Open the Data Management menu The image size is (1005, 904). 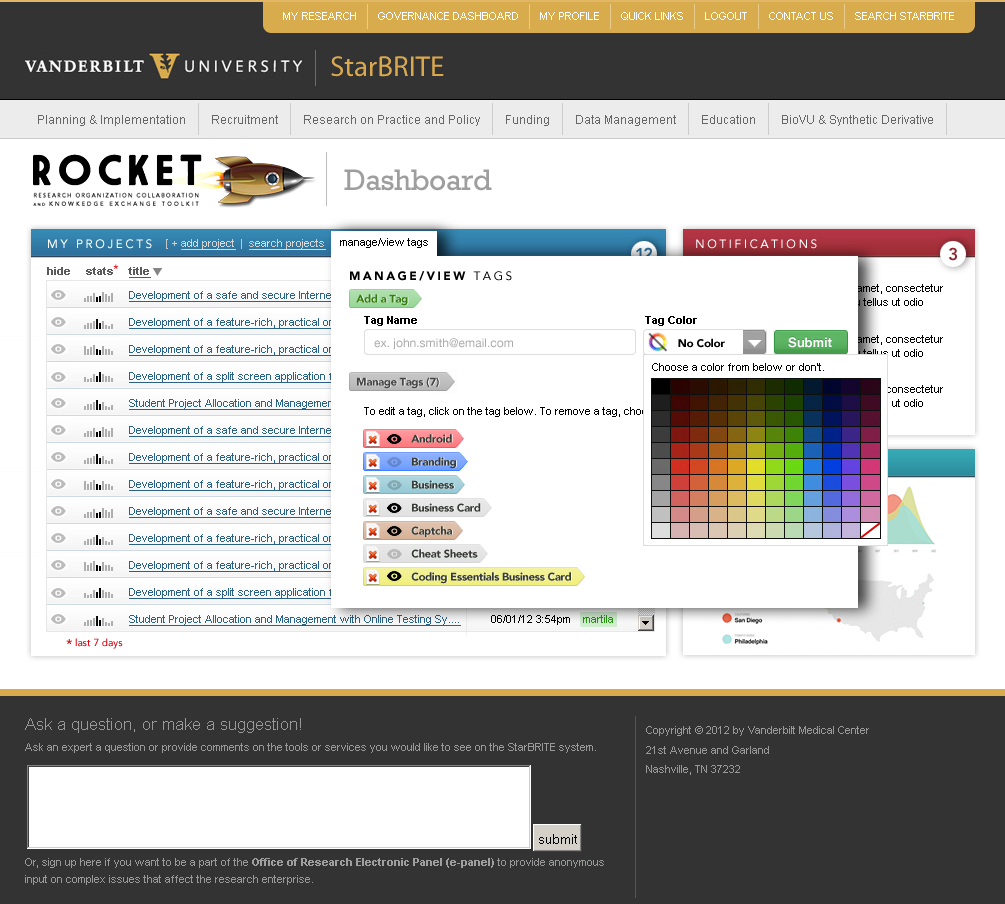(x=625, y=120)
